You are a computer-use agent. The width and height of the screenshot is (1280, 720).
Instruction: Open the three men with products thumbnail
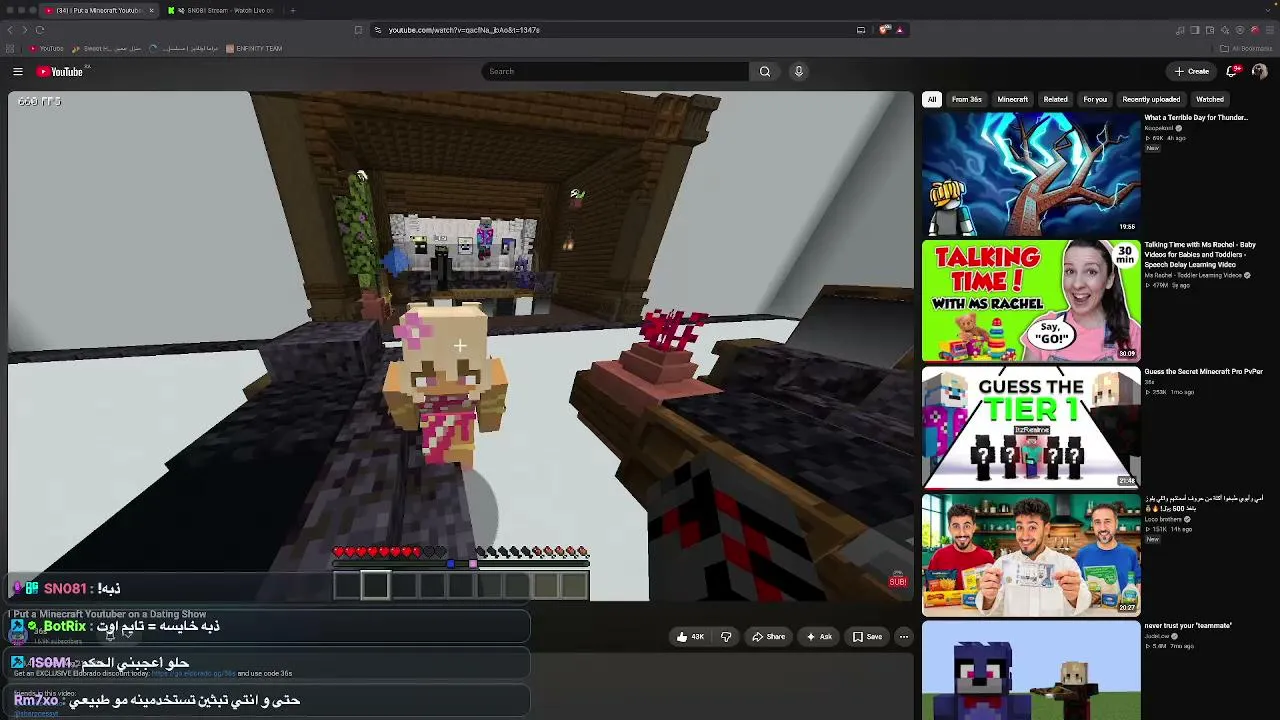coord(1031,554)
